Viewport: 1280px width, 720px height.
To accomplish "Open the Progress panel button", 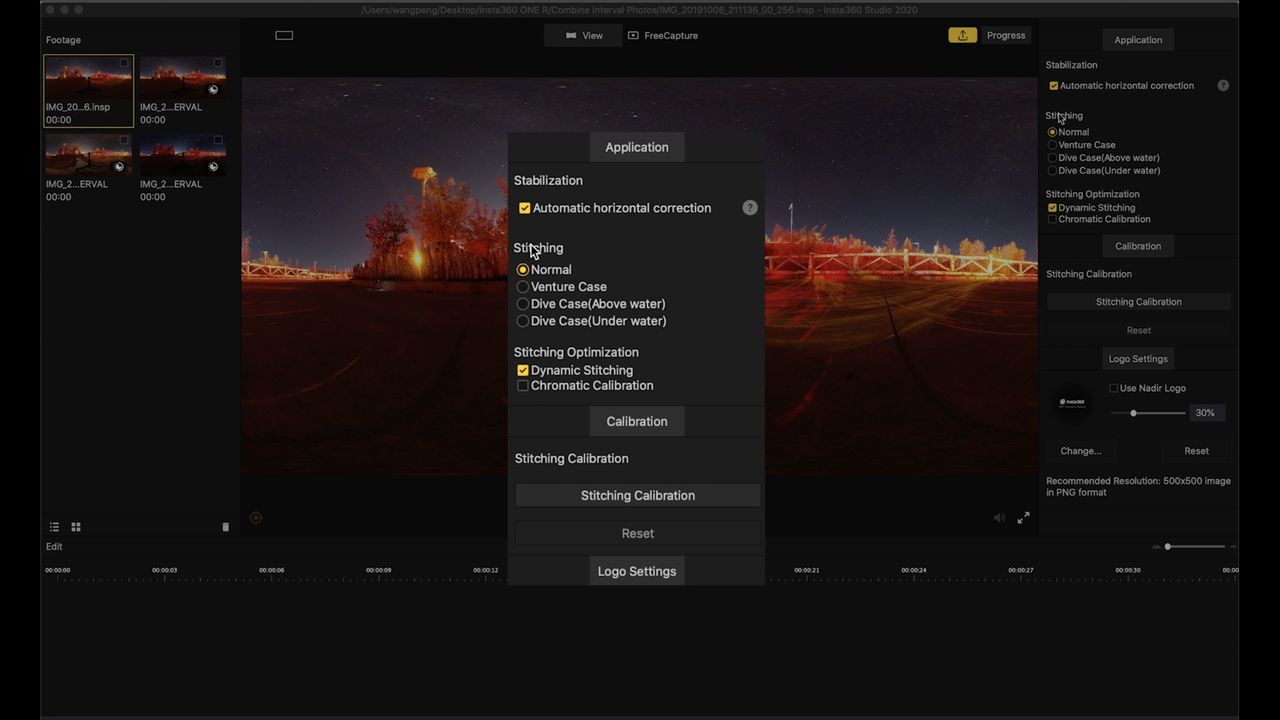I will (x=1006, y=35).
